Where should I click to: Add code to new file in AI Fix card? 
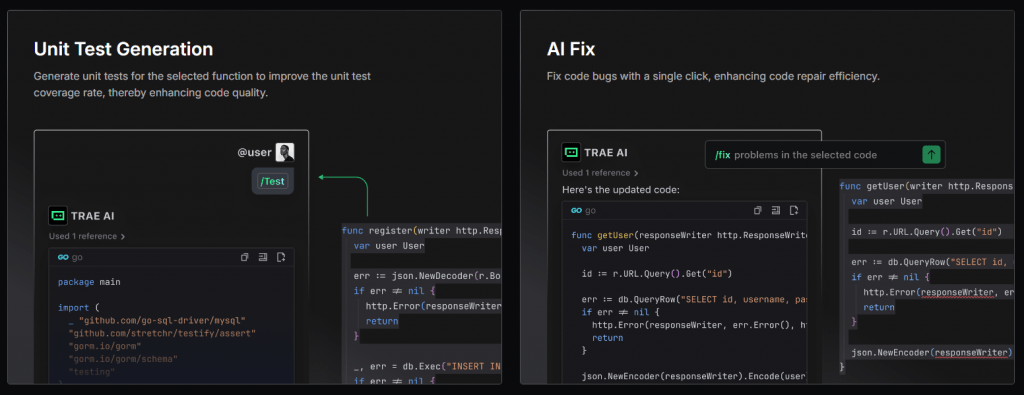[x=794, y=210]
